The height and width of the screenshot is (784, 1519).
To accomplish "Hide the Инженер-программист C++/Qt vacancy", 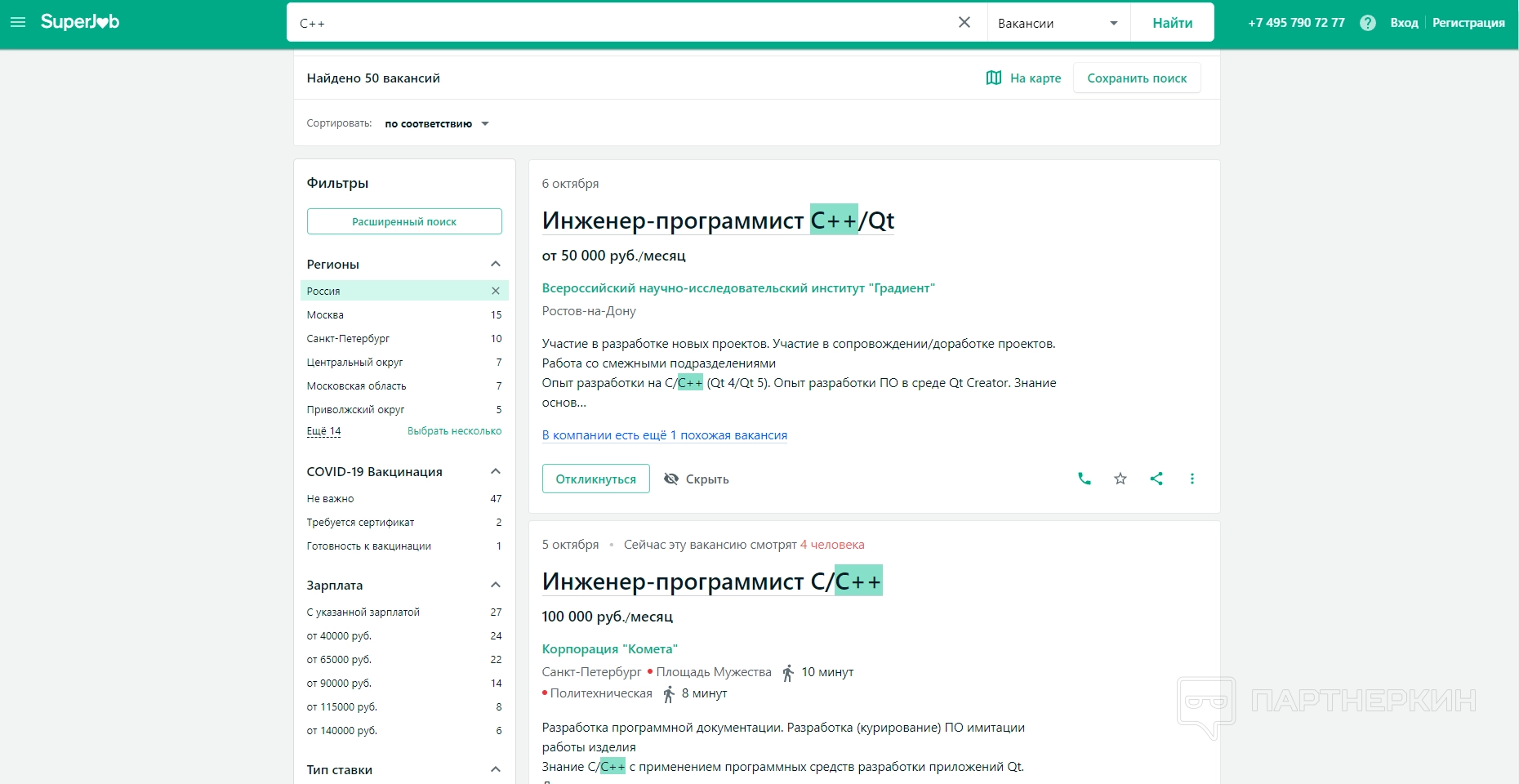I will tap(696, 479).
